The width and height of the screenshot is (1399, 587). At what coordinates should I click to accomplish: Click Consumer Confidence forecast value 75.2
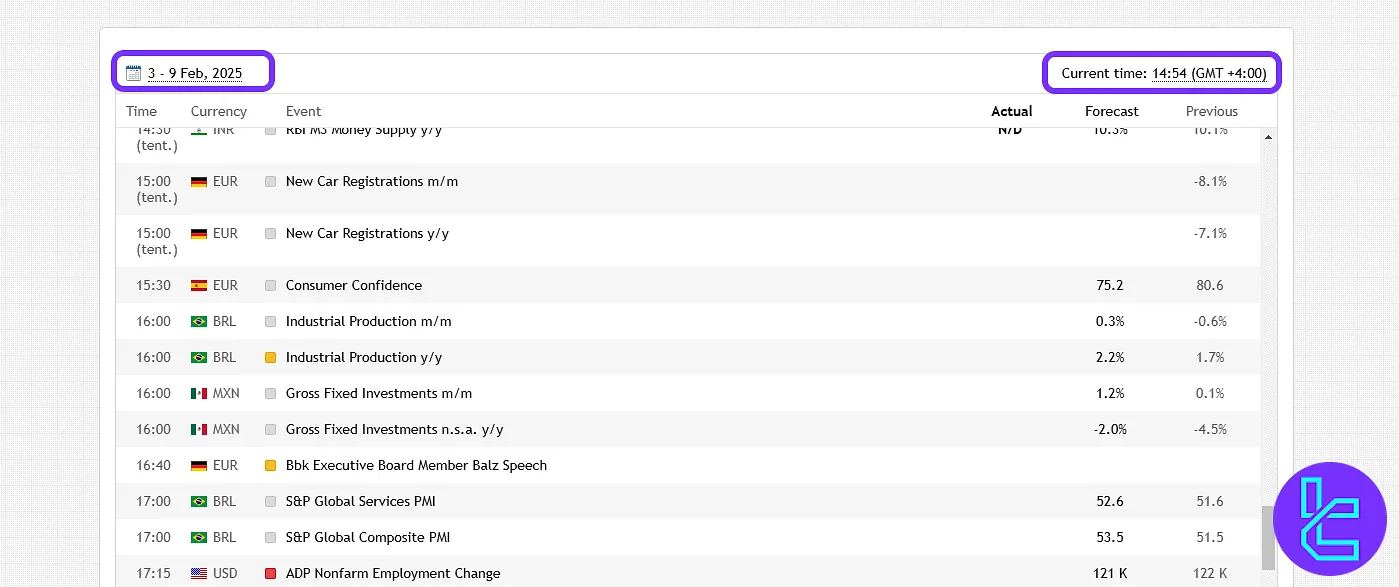[1110, 285]
